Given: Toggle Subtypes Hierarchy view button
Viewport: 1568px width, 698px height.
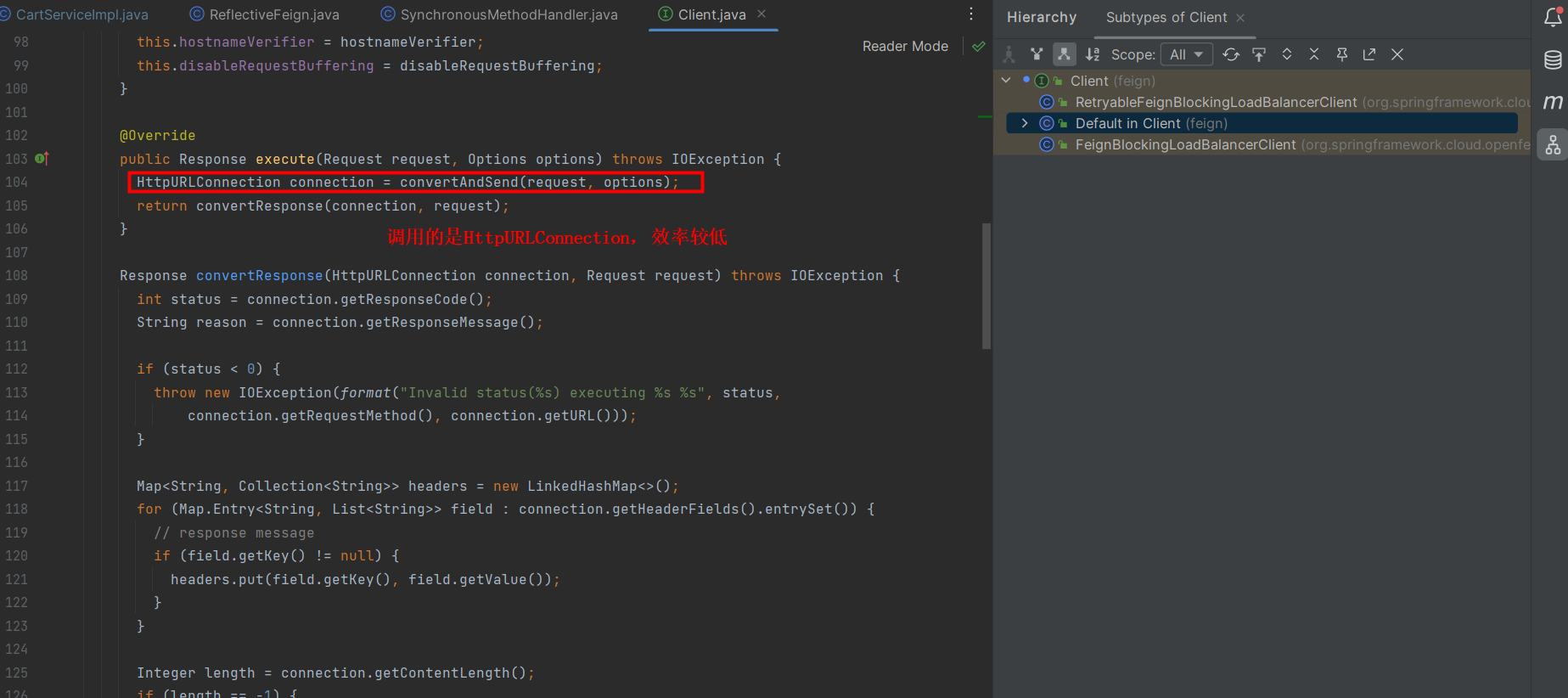Looking at the screenshot, I should pos(1064,54).
